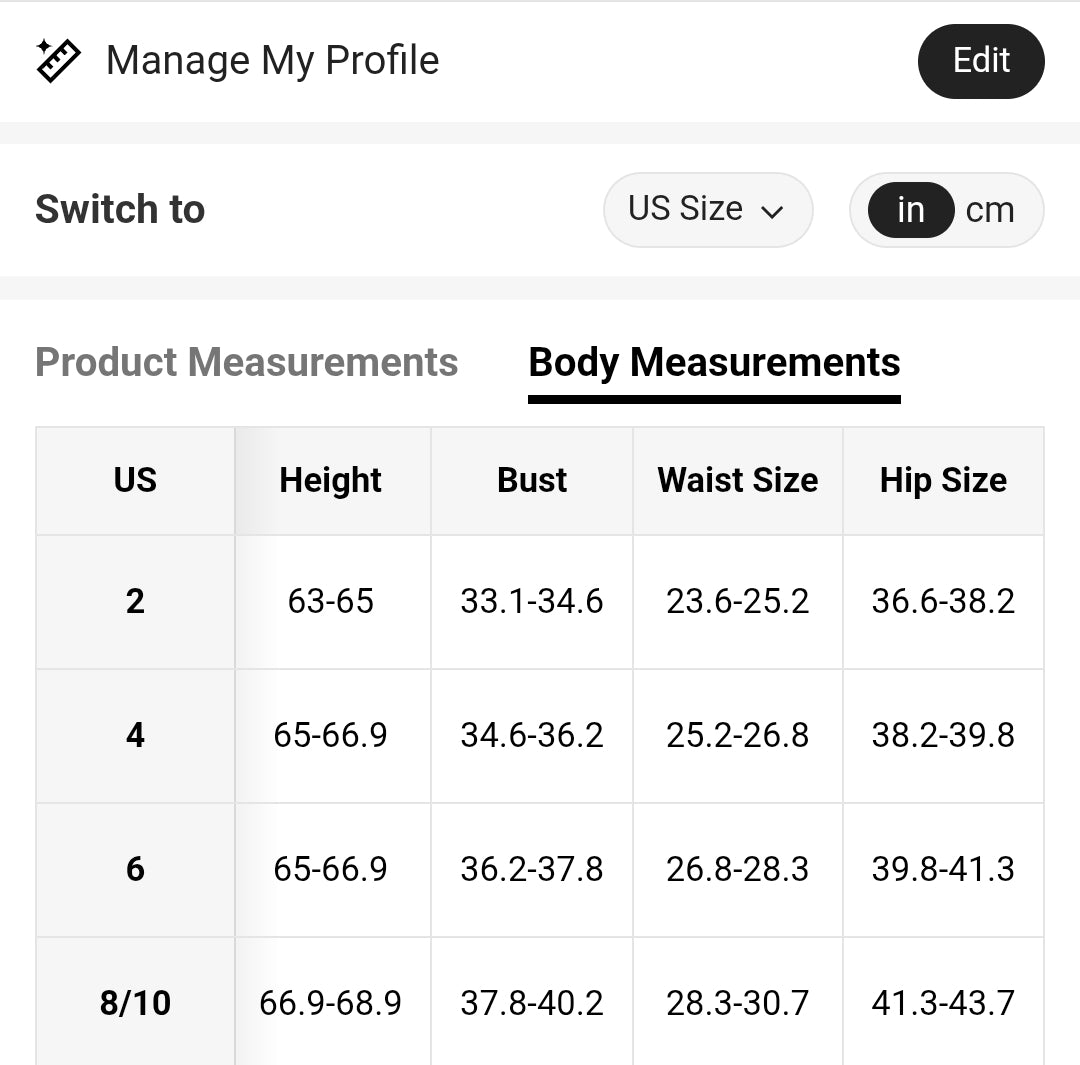Switch to the Product Measurements tab
Viewport: 1080px width, 1065px height.
point(247,362)
